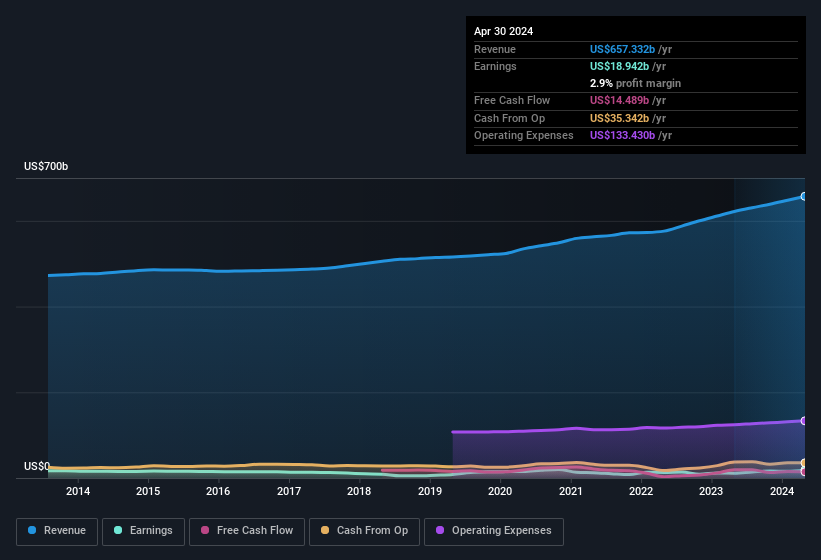Click the US$14.489b free cash flow value

[619, 100]
